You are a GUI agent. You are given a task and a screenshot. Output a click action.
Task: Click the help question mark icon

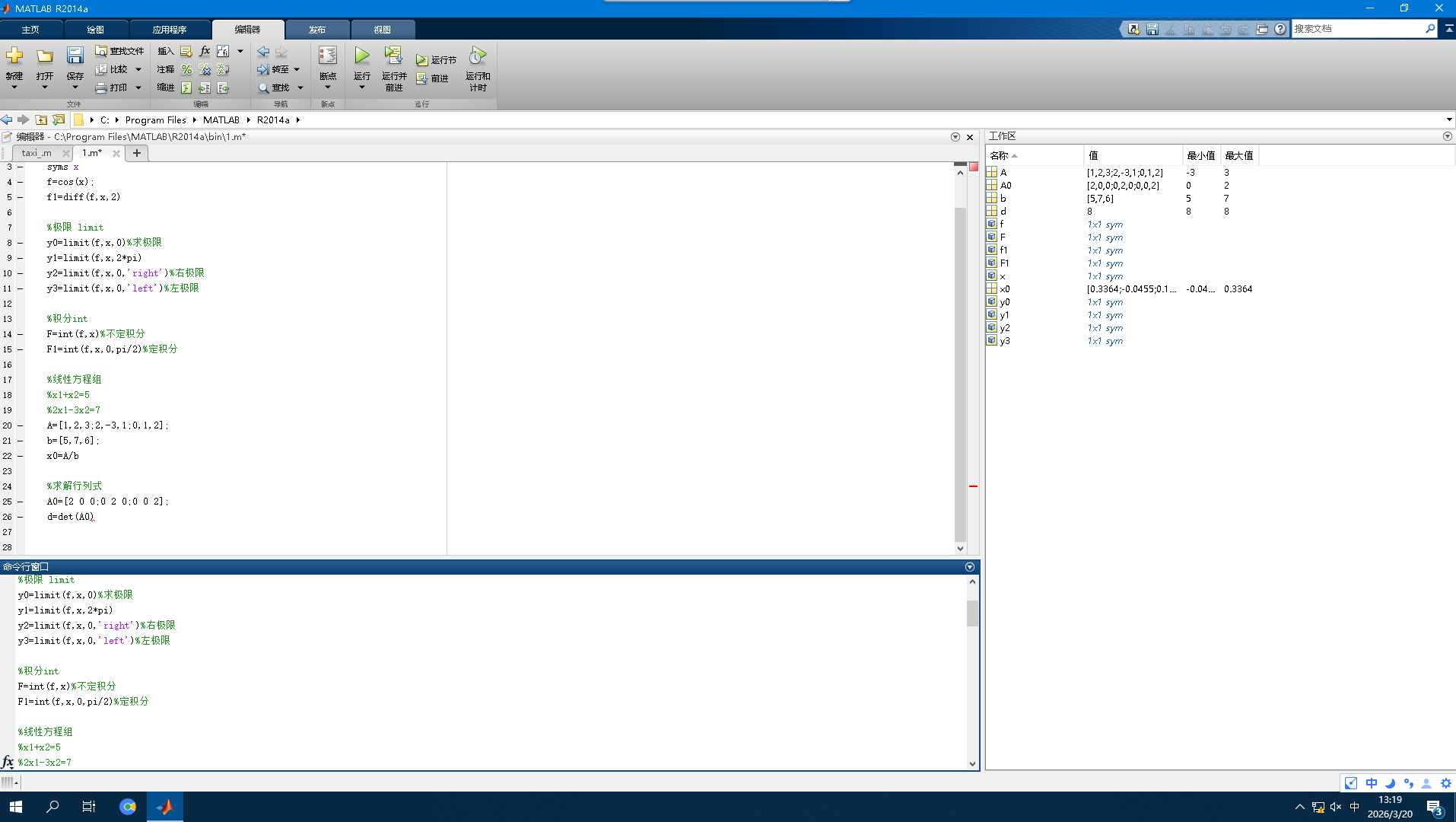coord(1280,29)
